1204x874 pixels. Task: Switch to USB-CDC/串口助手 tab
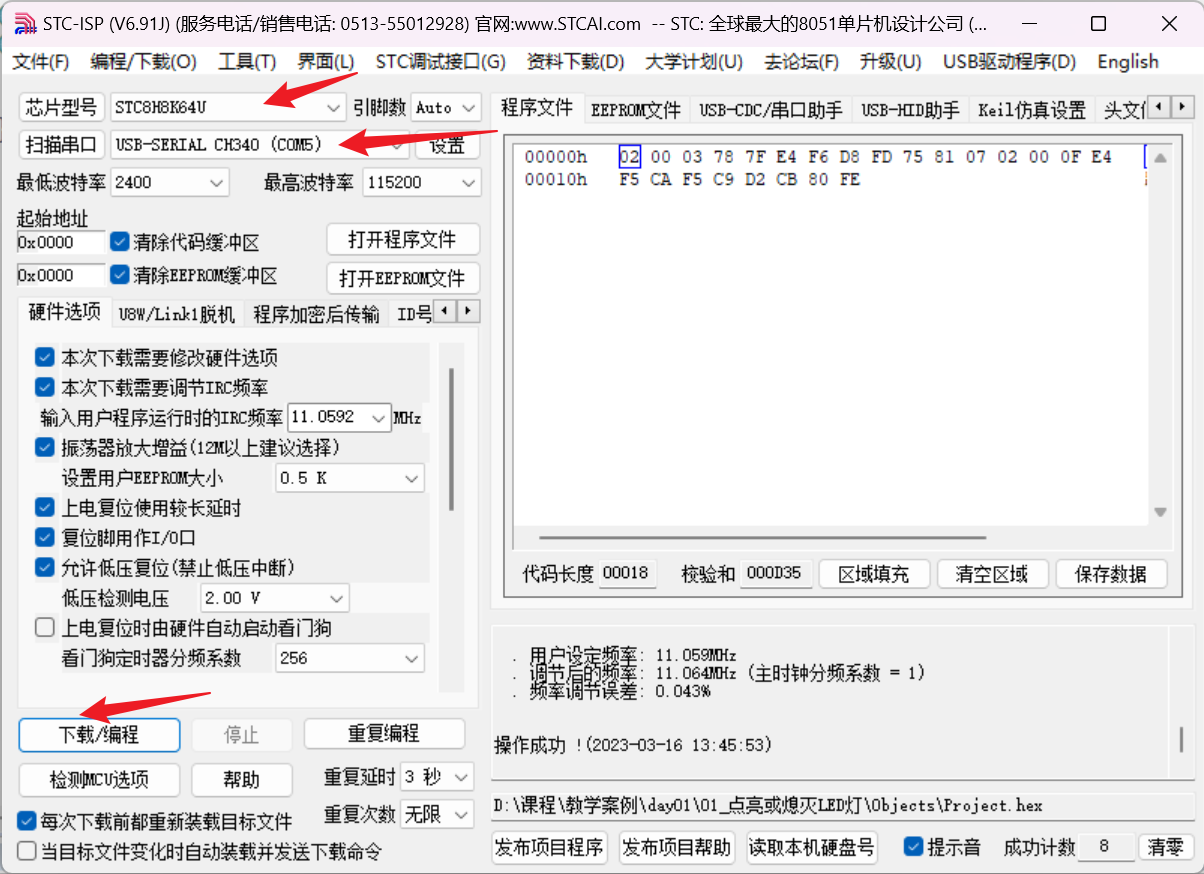click(x=770, y=109)
